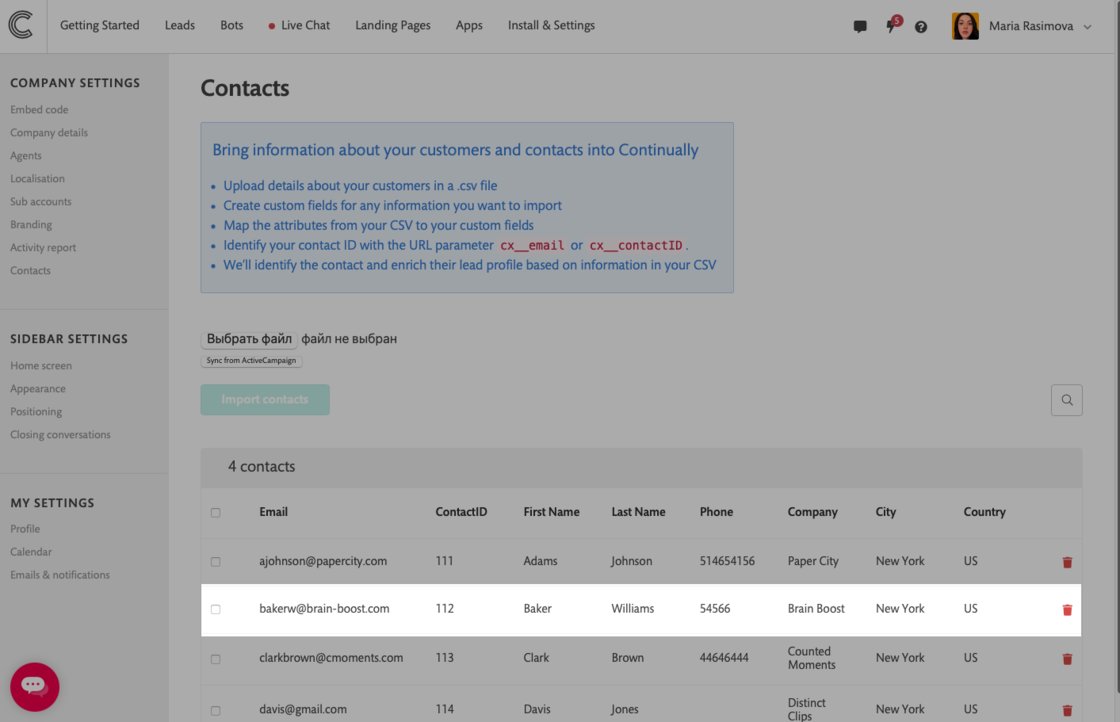1120x722 pixels.
Task: Click the choose file button
Action: (x=249, y=339)
